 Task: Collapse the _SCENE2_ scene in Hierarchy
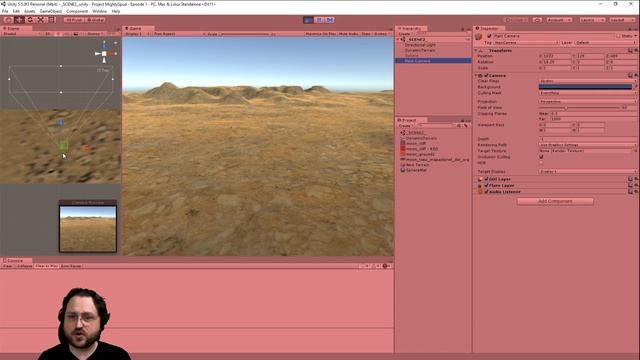pyautogui.click(x=398, y=40)
